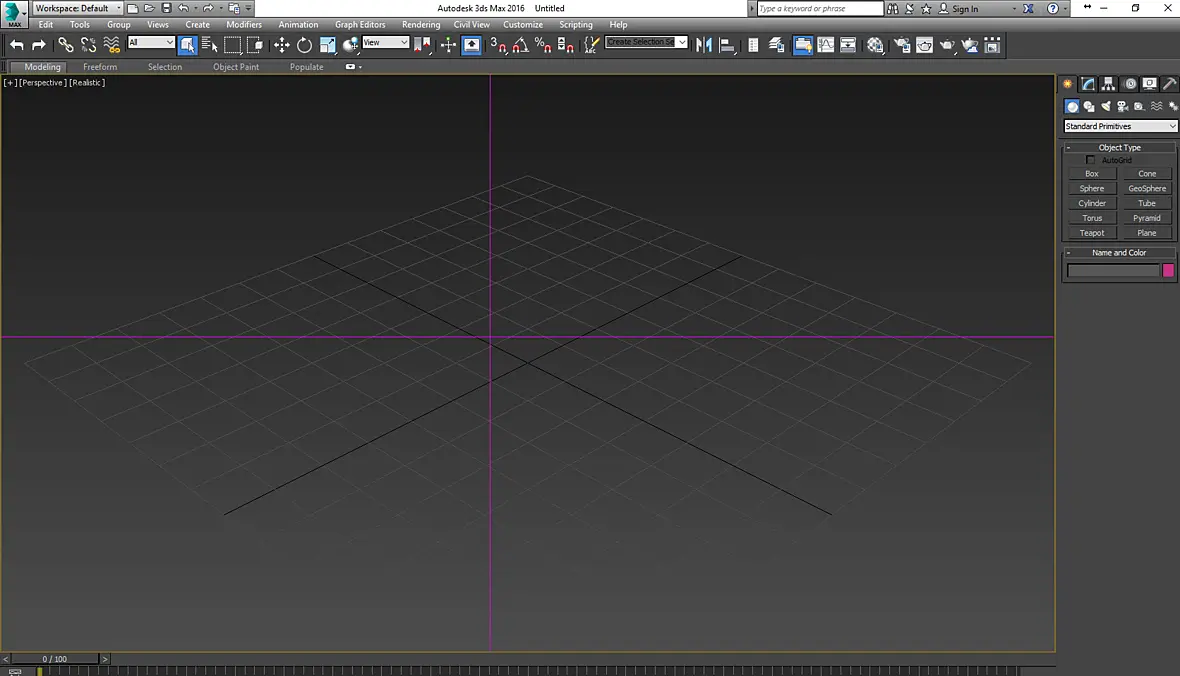The width and height of the screenshot is (1180, 676).
Task: Toggle the Angle Snap button
Action: (520, 45)
